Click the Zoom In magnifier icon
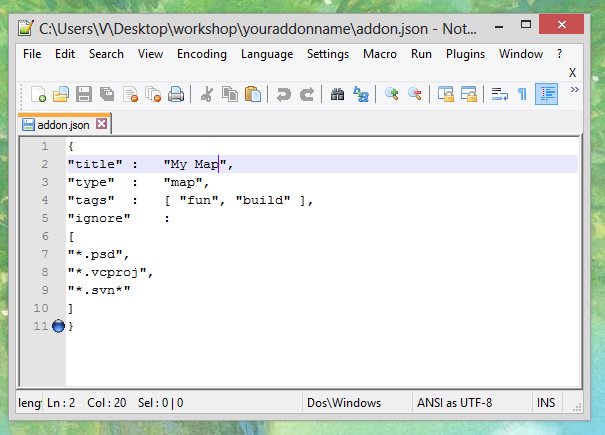The image size is (605, 435). 391,95
